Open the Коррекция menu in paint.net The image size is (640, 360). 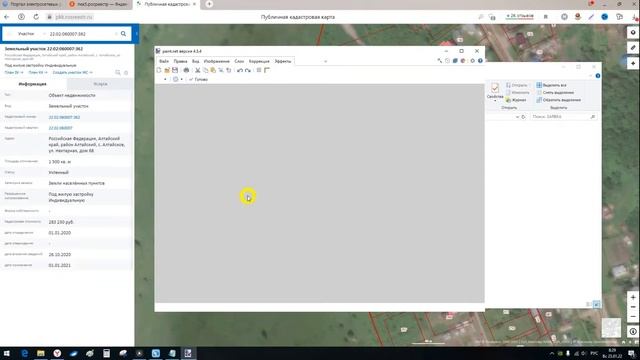(259, 61)
